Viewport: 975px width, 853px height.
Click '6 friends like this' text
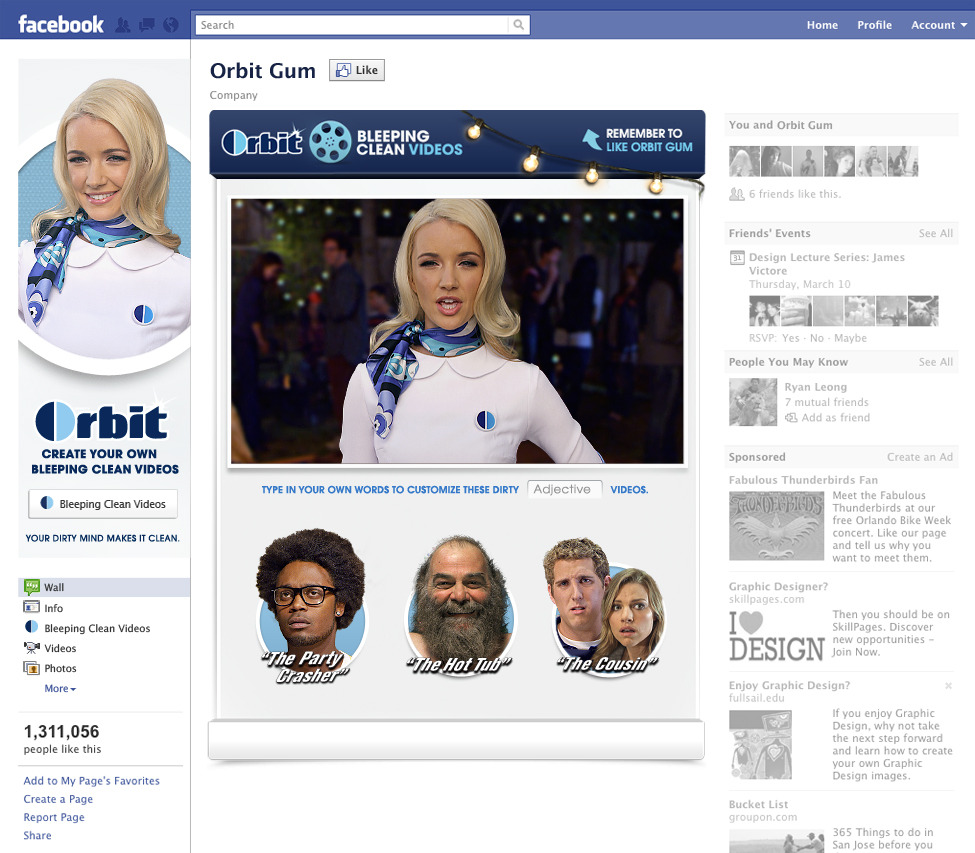(795, 194)
